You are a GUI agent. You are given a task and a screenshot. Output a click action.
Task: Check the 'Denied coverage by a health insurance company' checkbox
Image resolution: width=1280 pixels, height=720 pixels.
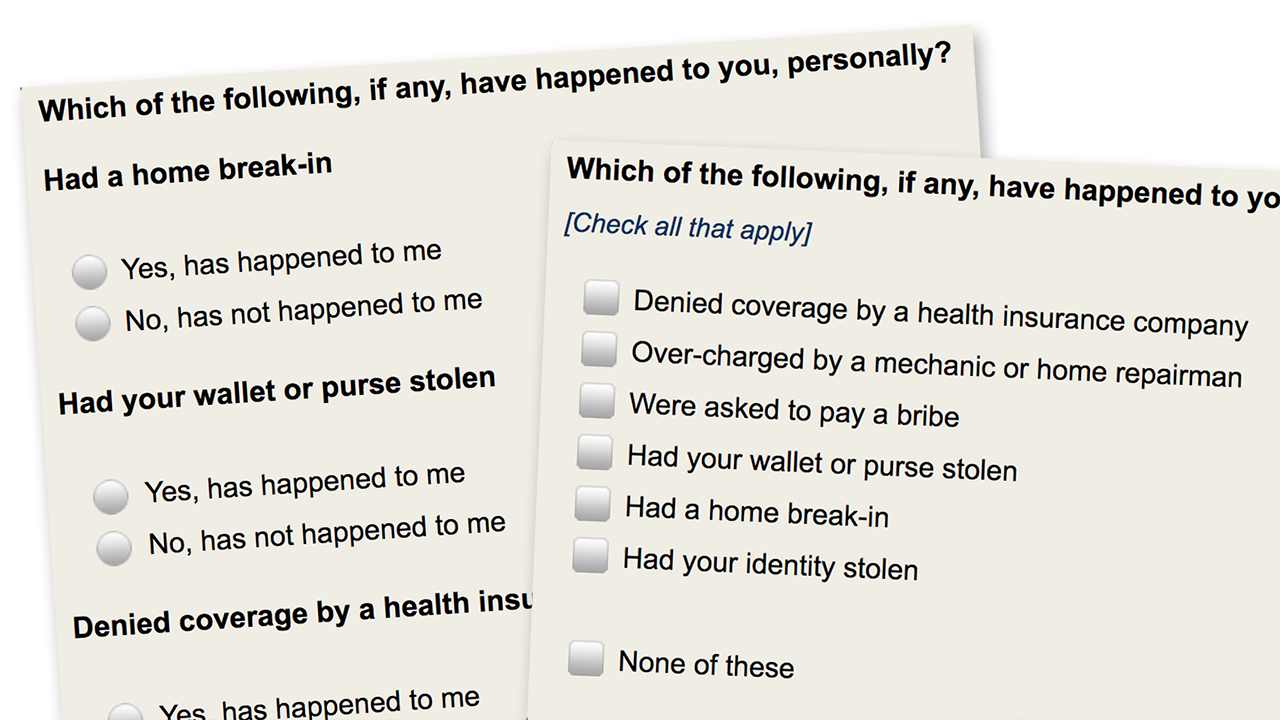point(601,298)
